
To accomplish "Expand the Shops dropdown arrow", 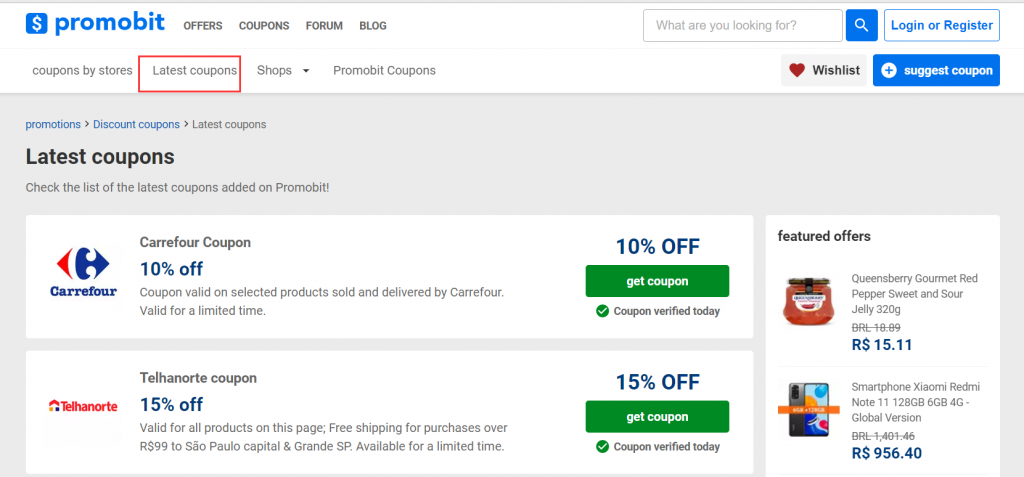I will [306, 71].
